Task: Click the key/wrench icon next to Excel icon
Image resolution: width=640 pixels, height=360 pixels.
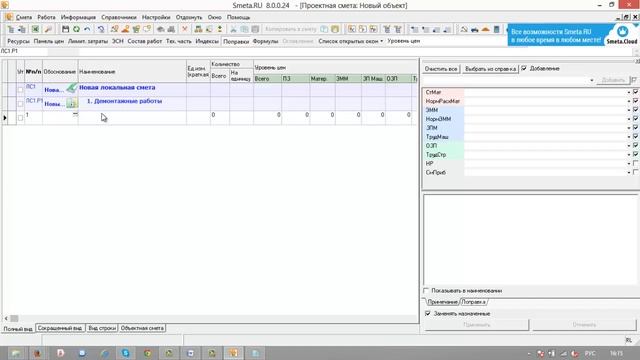Action: point(48,29)
